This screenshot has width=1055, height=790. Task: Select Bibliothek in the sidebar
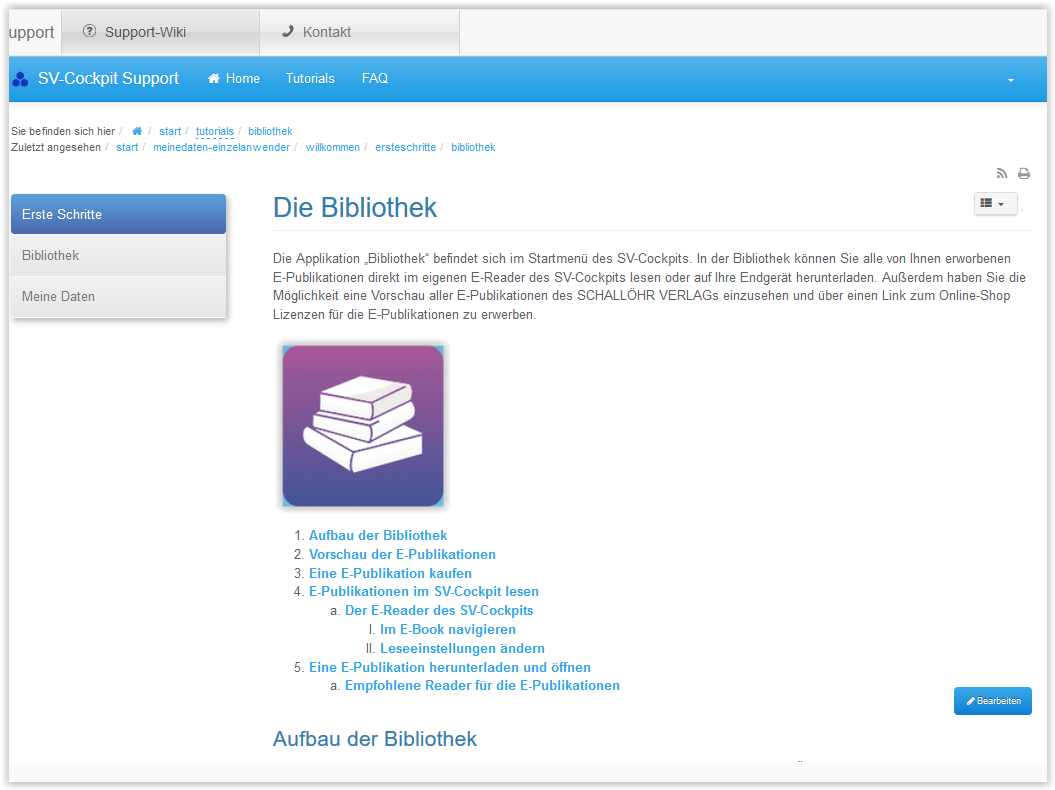tap(118, 255)
